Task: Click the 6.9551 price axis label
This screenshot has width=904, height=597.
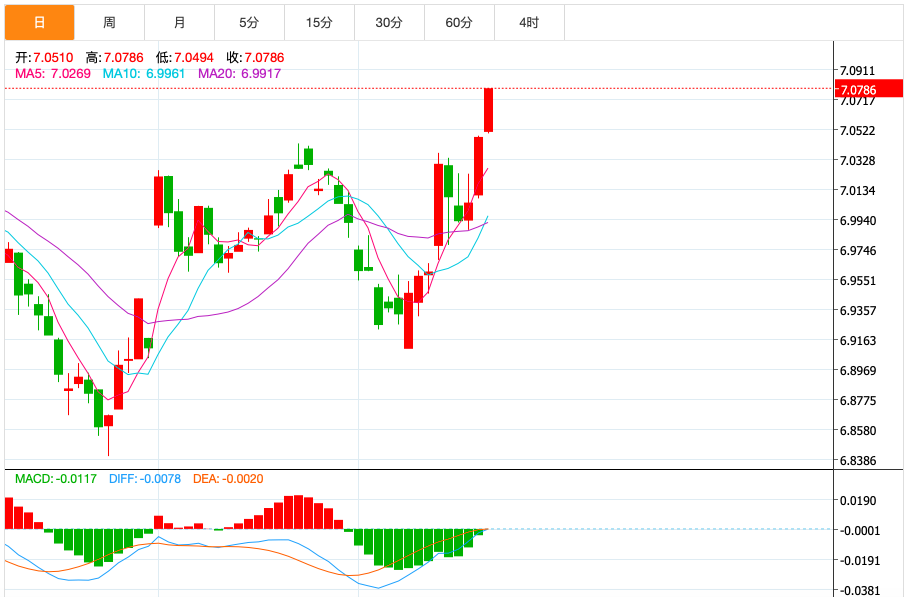Action: pos(857,281)
